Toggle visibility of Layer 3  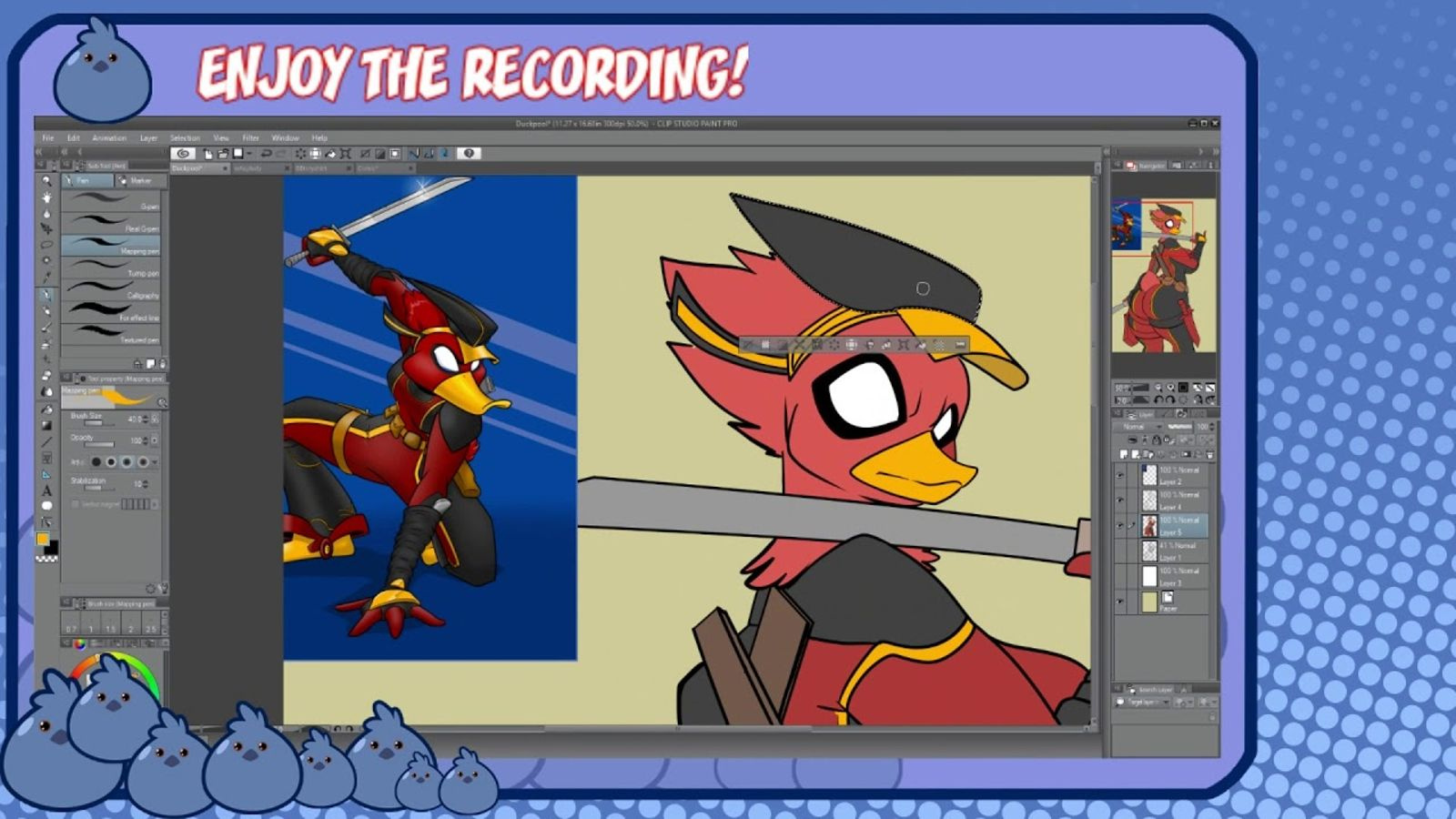point(1120,577)
